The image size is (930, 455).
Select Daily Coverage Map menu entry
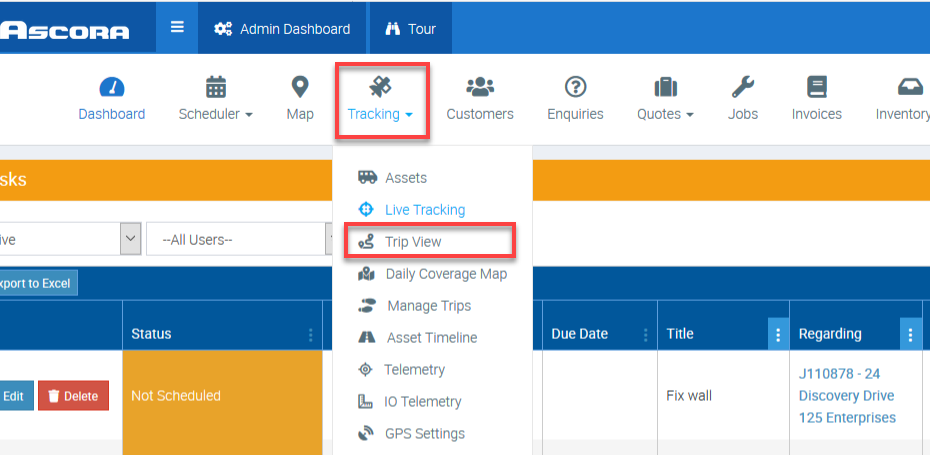[x=445, y=274]
